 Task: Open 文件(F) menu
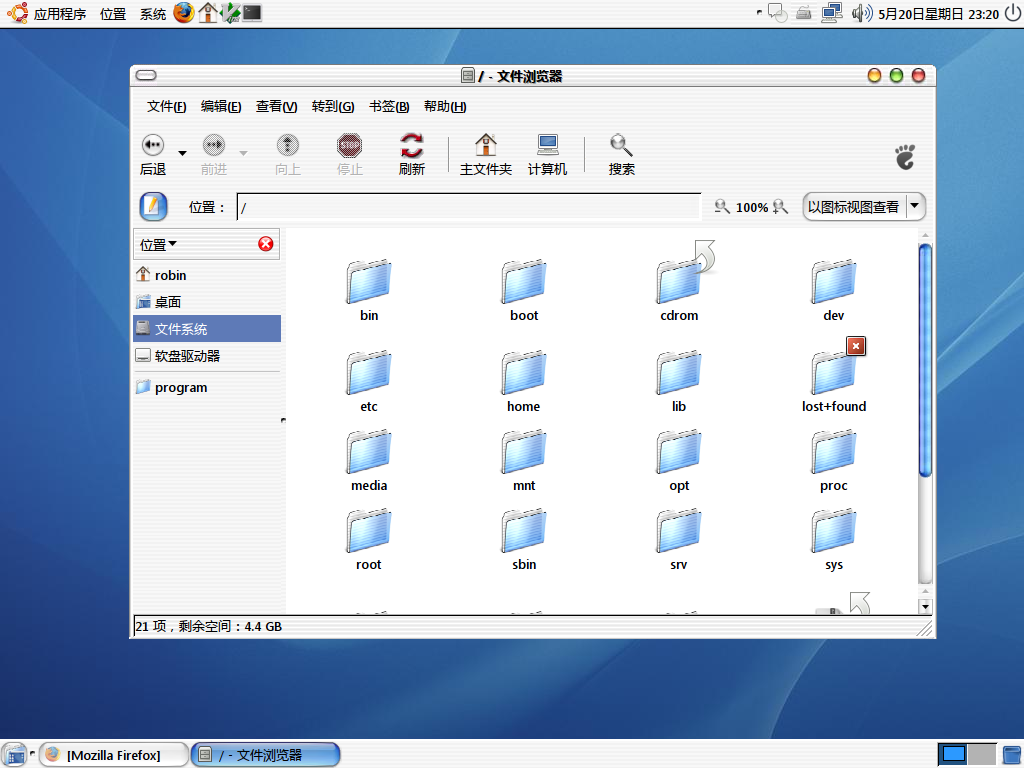coord(167,106)
